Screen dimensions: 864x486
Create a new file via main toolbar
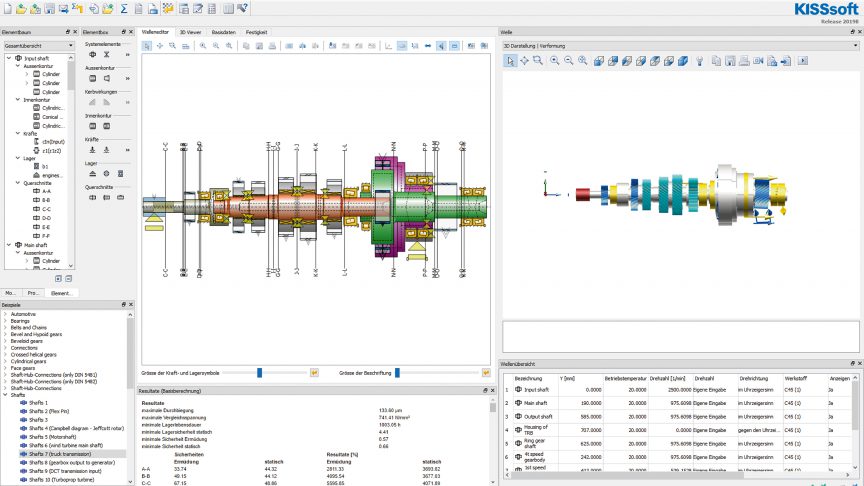7,8
